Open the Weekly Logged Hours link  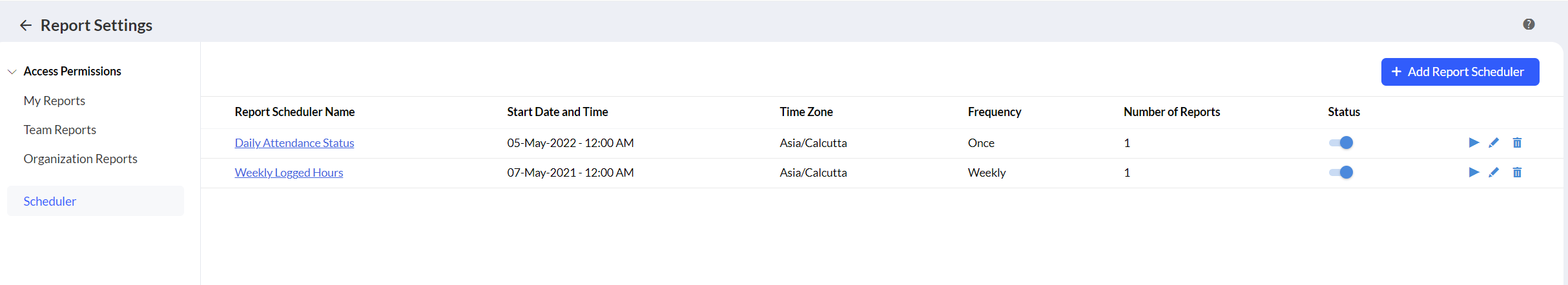(x=289, y=173)
